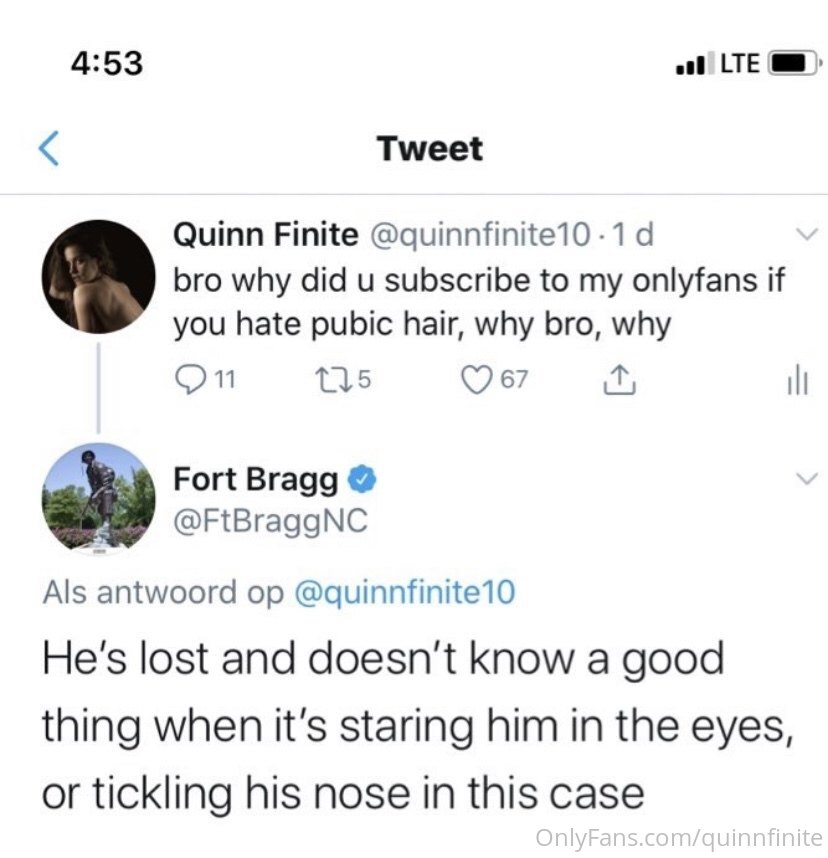This screenshot has width=828, height=858.
Task: View tweet analytics bar chart icon
Action: pyautogui.click(x=798, y=379)
